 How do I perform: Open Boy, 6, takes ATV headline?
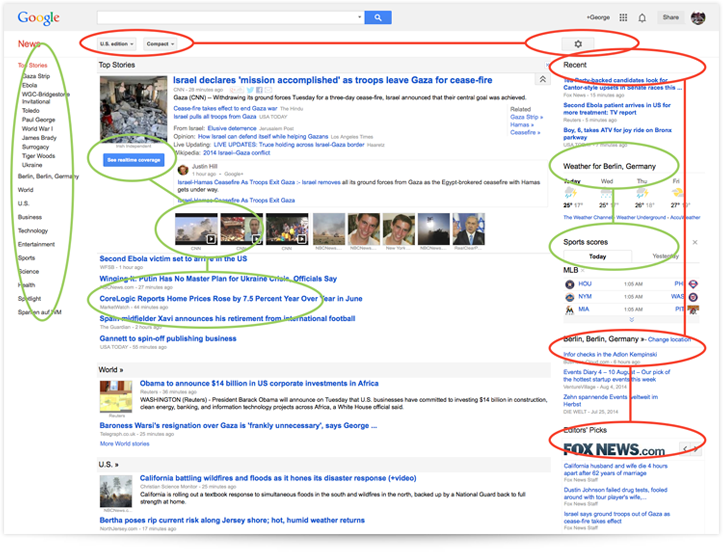617,134
